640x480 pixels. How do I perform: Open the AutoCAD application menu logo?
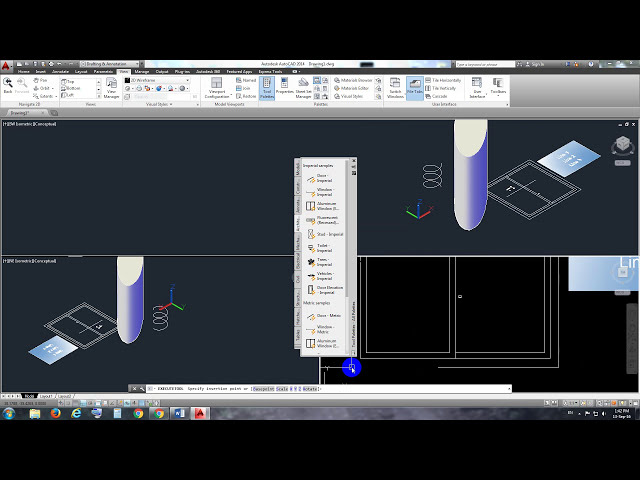6,65
